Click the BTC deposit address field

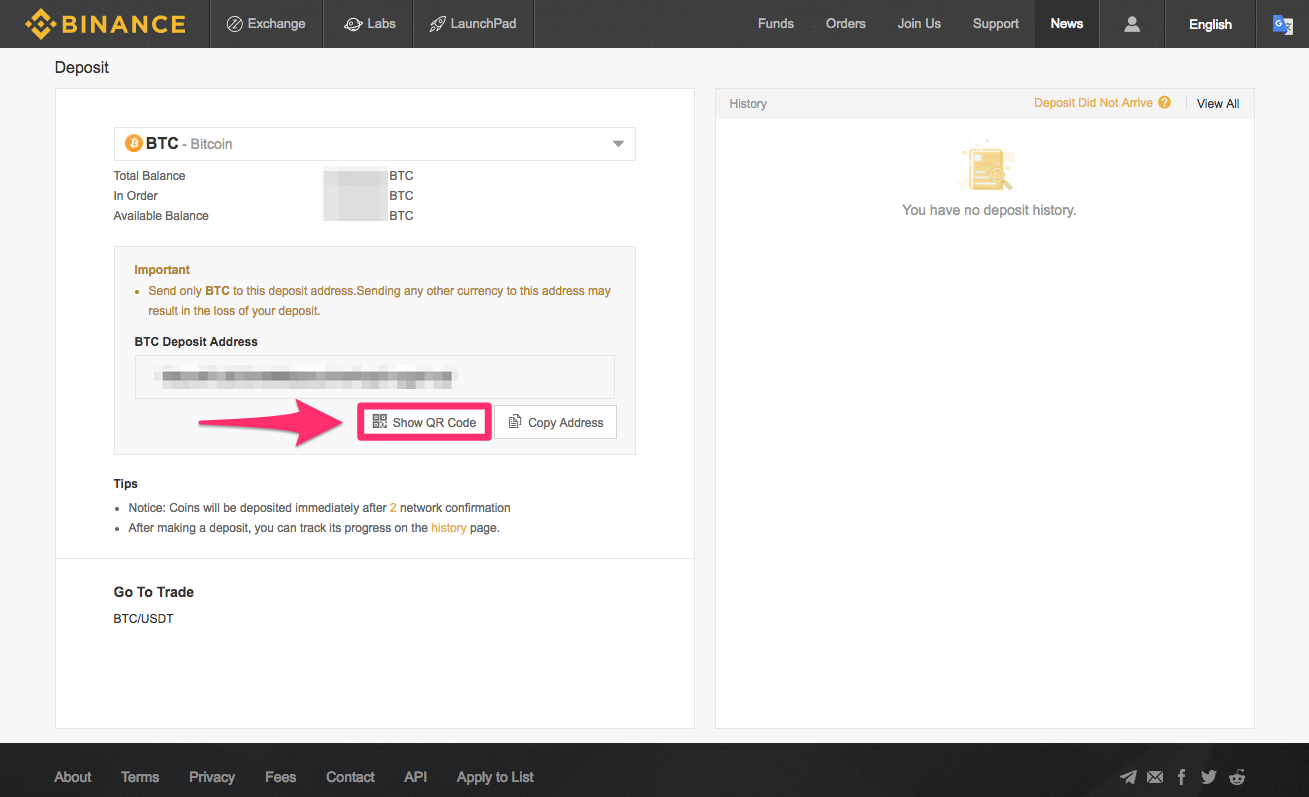tap(375, 377)
